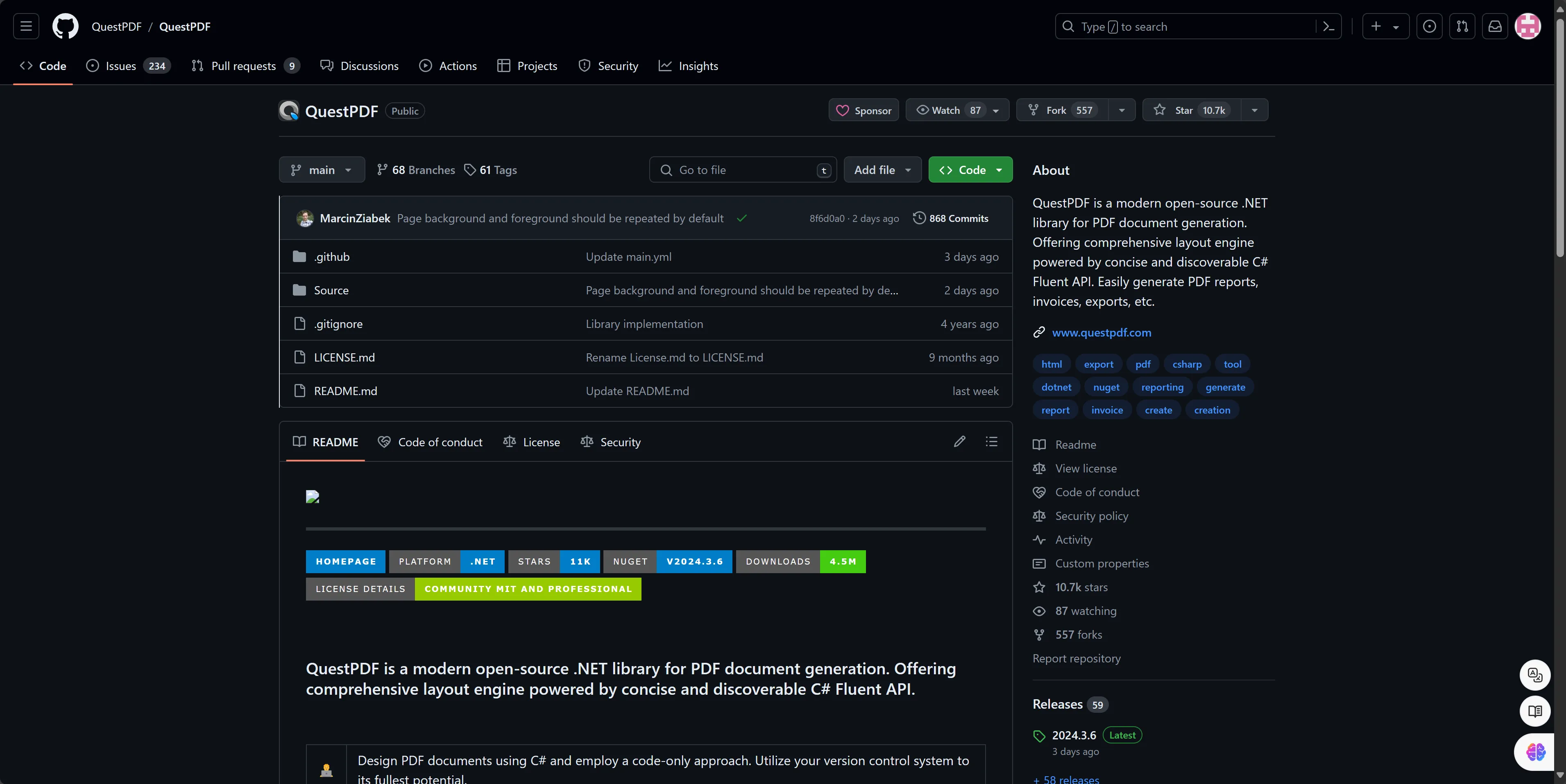Image resolution: width=1566 pixels, height=784 pixels.
Task: View 68 Branches
Action: tap(416, 169)
